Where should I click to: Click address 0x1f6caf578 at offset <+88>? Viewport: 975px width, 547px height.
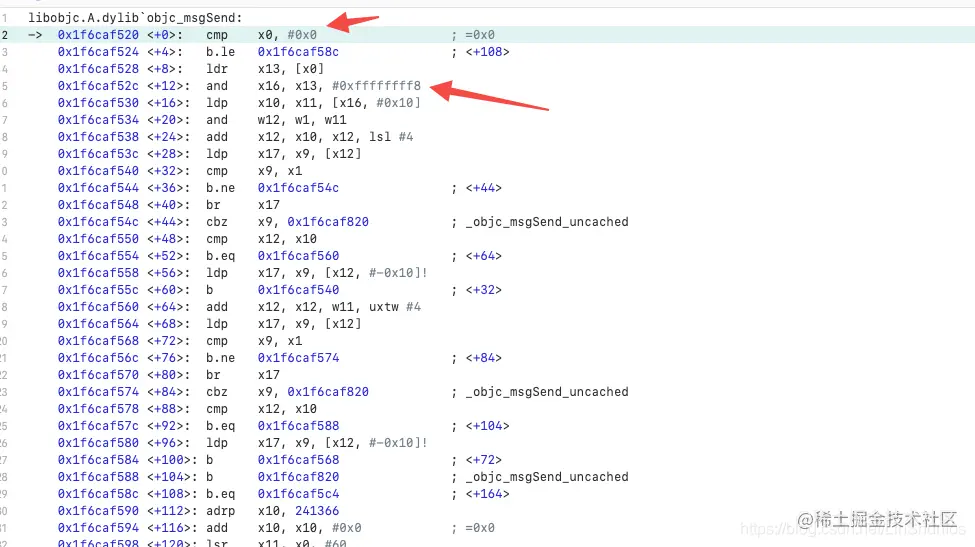[98, 408]
